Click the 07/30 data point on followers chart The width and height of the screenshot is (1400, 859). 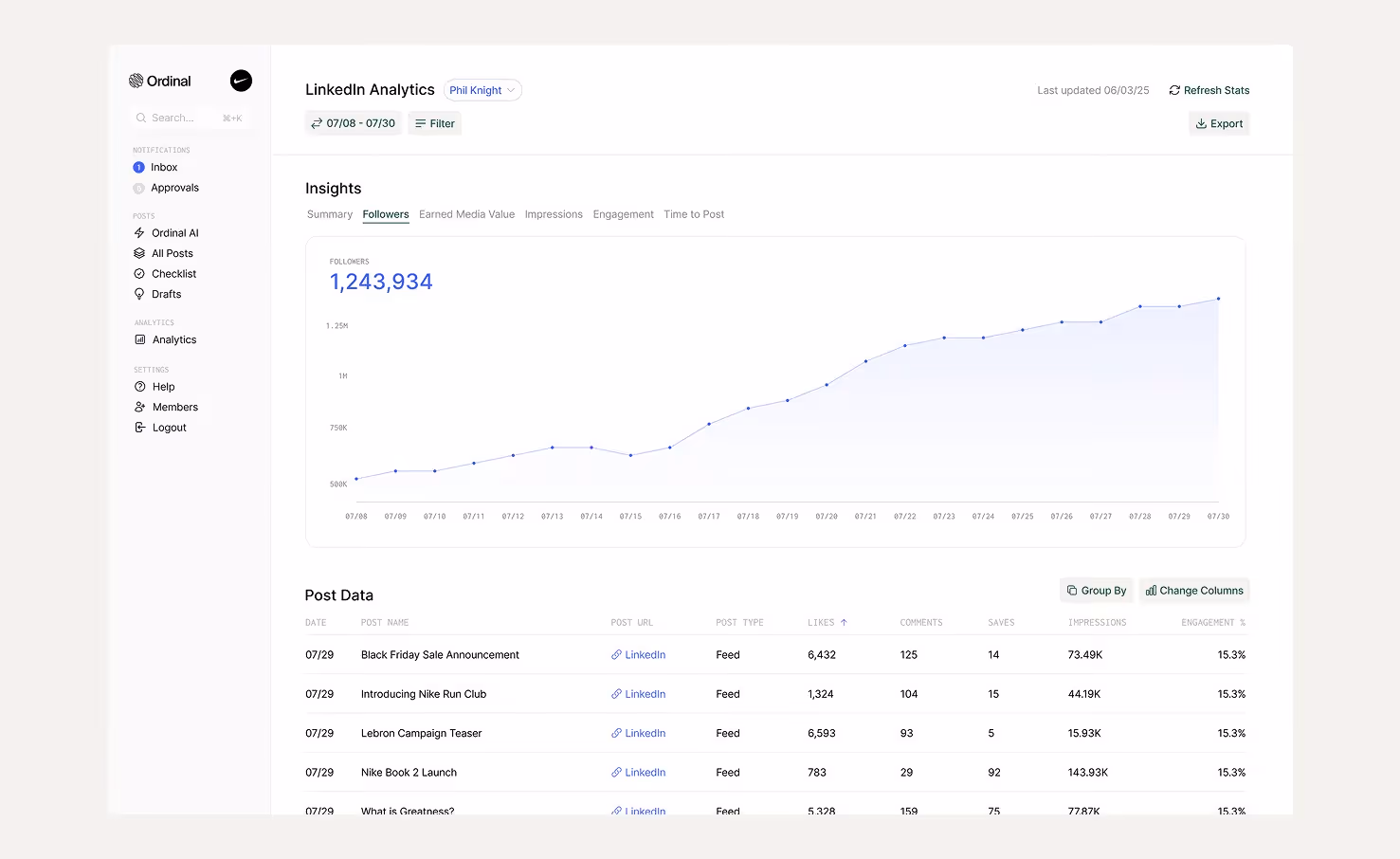(x=1218, y=299)
